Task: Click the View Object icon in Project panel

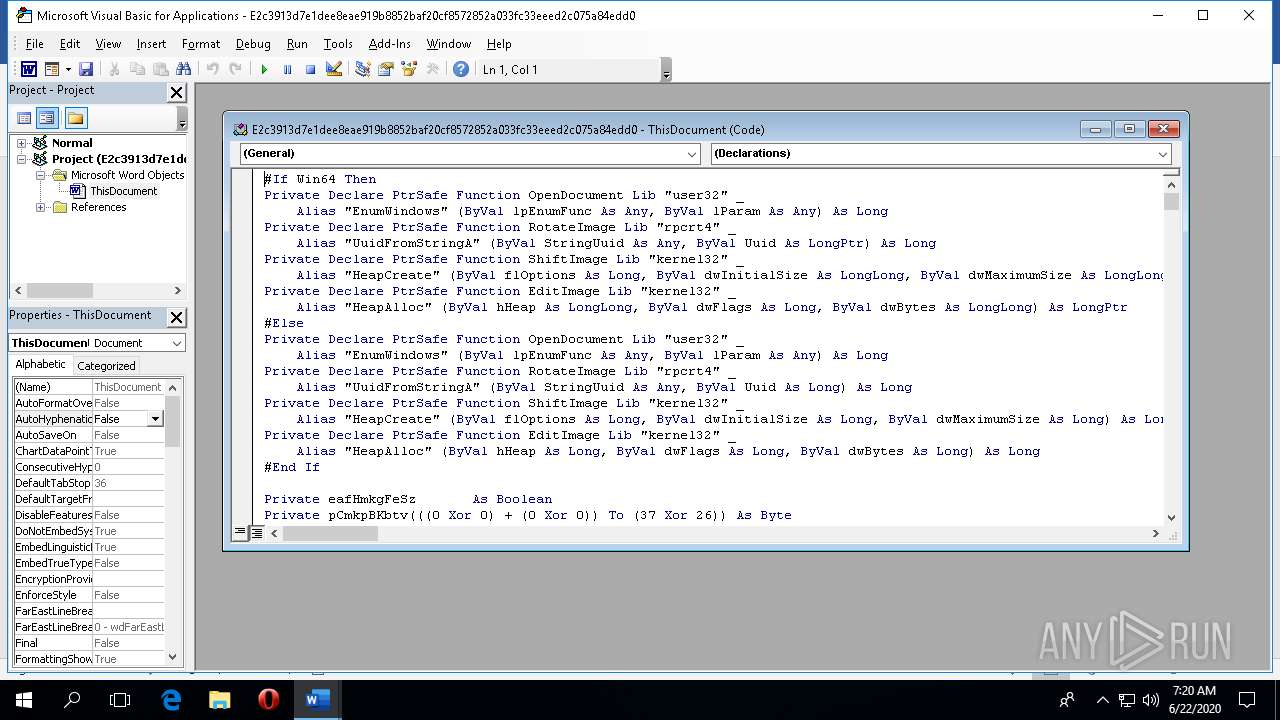Action: 46,118
